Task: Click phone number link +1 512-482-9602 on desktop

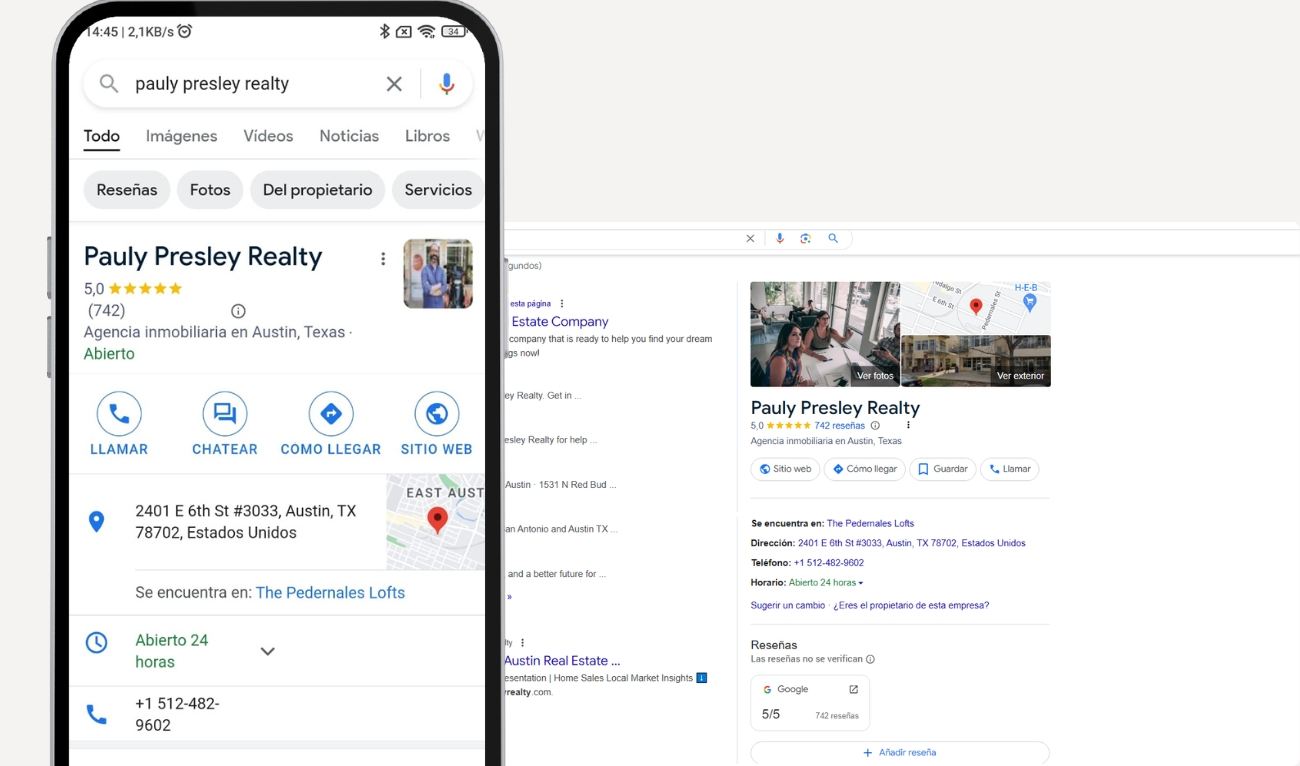Action: pos(829,563)
